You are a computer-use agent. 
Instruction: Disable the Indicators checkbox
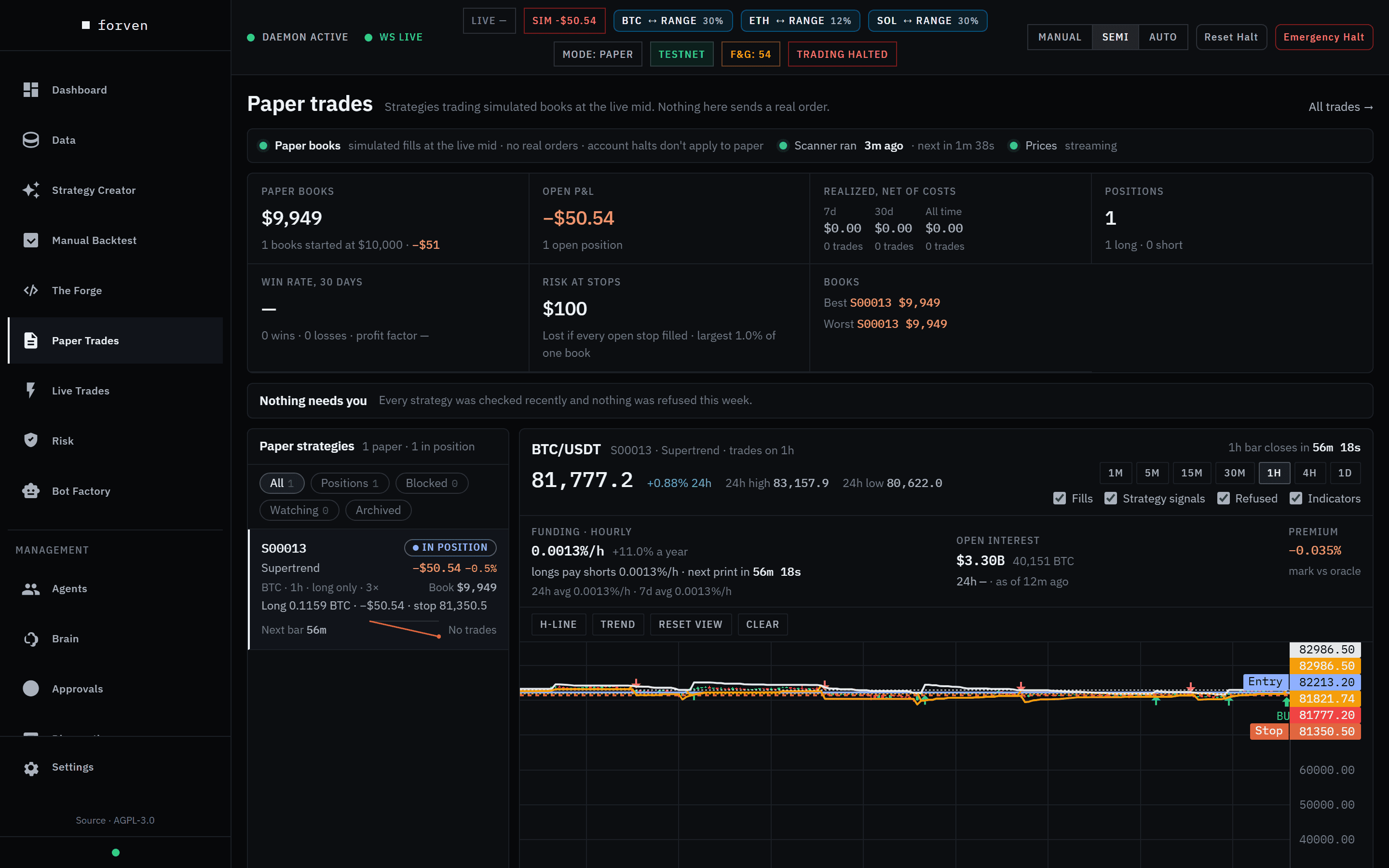click(1295, 498)
